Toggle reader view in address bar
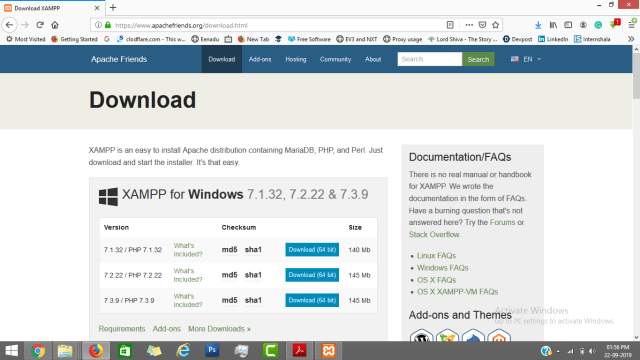 tap(450, 25)
